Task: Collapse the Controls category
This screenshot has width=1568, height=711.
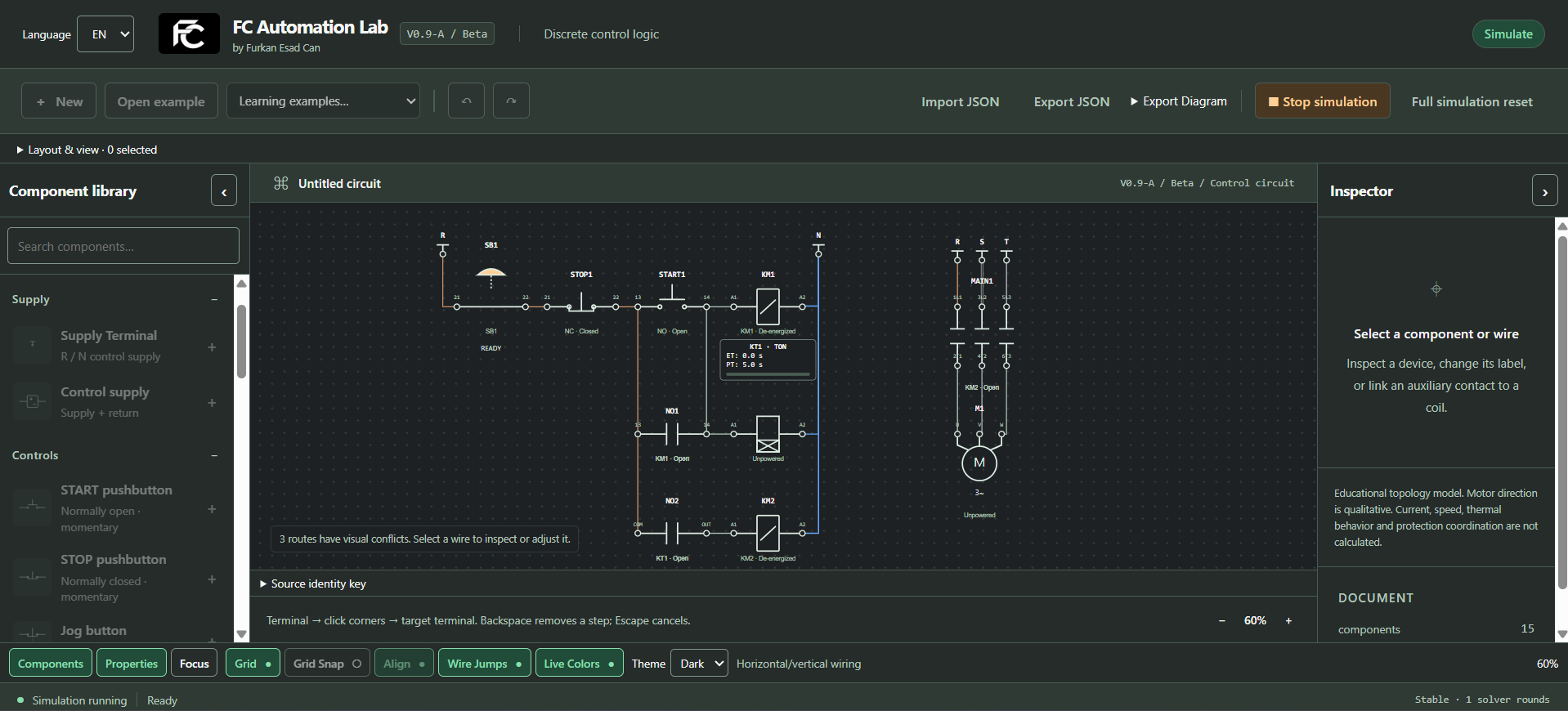Action: tap(214, 455)
